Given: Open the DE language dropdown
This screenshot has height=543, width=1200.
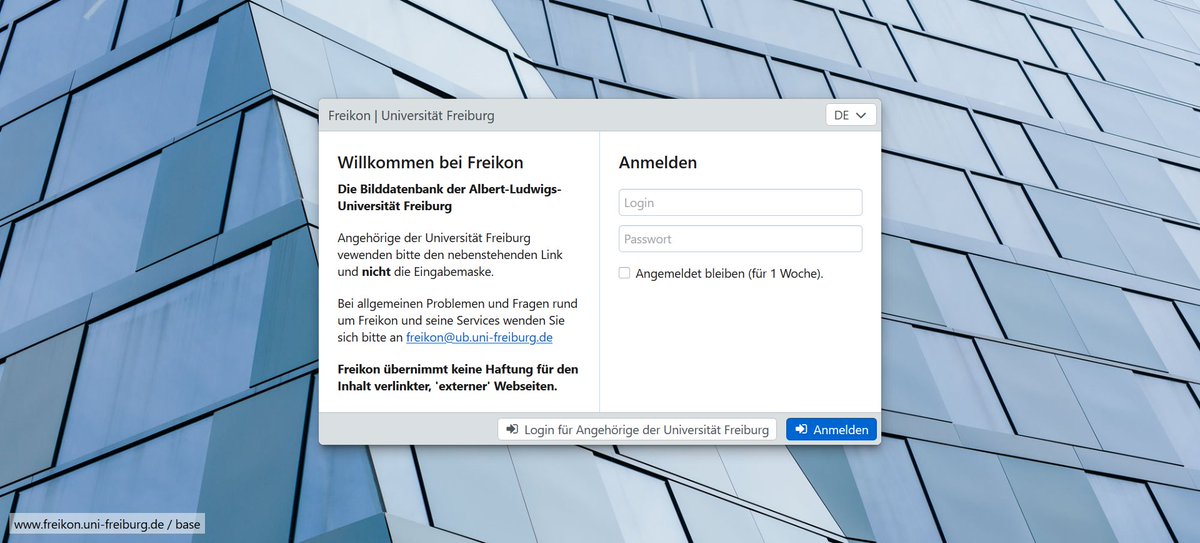Looking at the screenshot, I should [851, 115].
